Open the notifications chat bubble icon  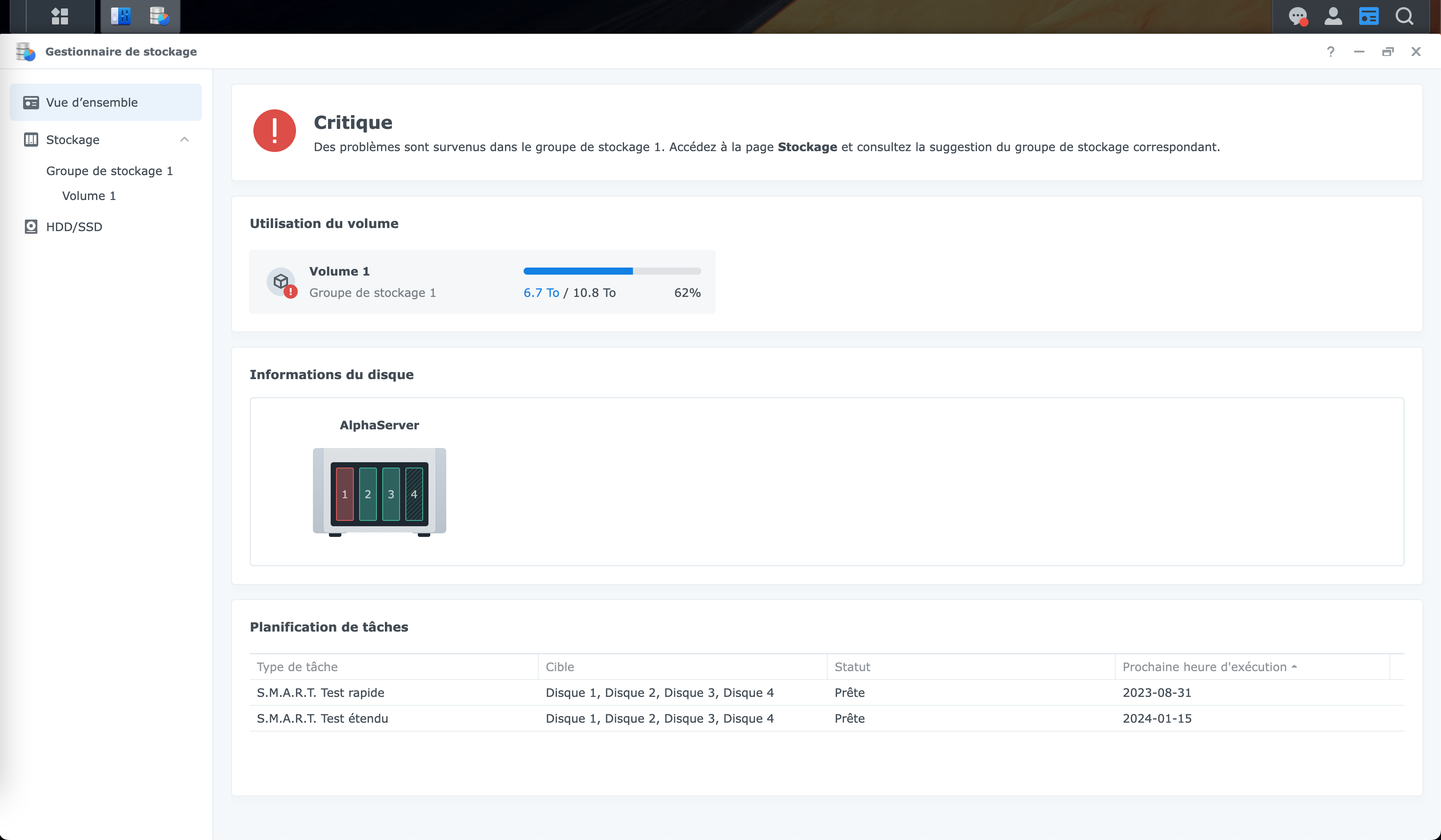1297,16
